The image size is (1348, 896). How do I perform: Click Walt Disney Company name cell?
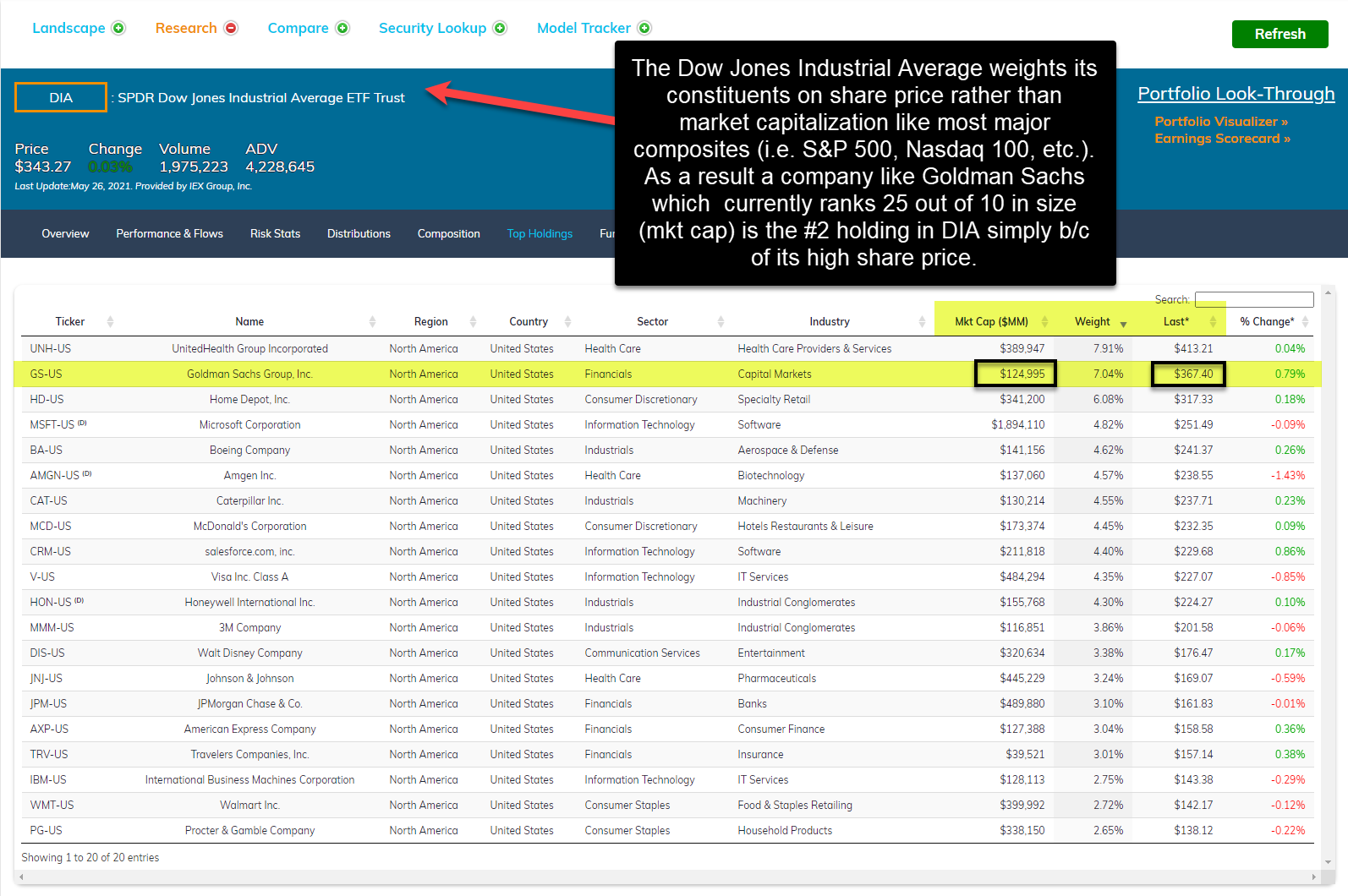[249, 653]
